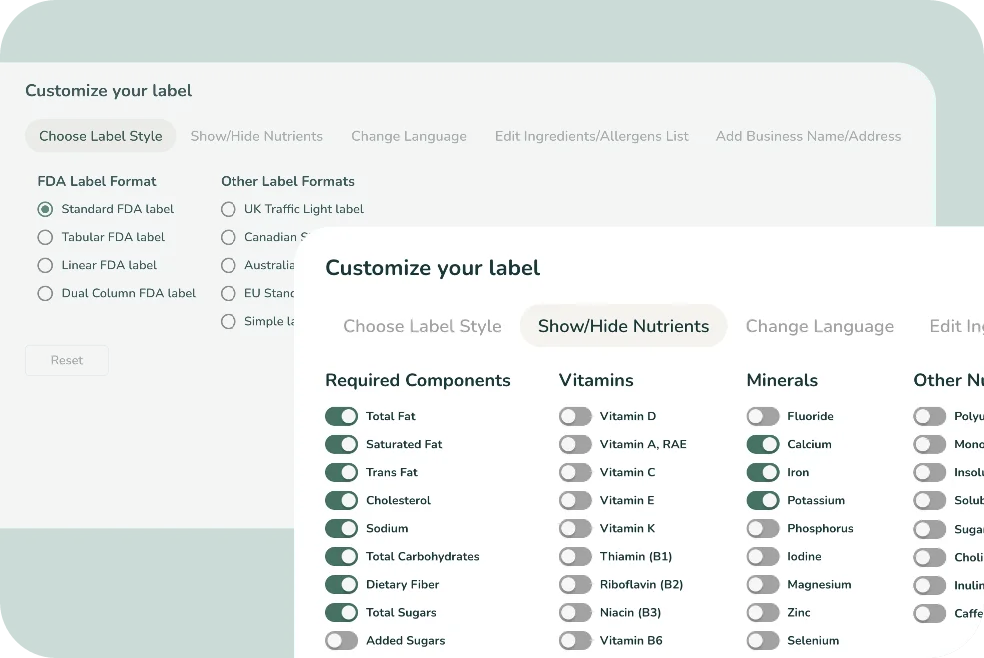Enable Vitamin C on the label
The height and width of the screenshot is (658, 984).
575,472
